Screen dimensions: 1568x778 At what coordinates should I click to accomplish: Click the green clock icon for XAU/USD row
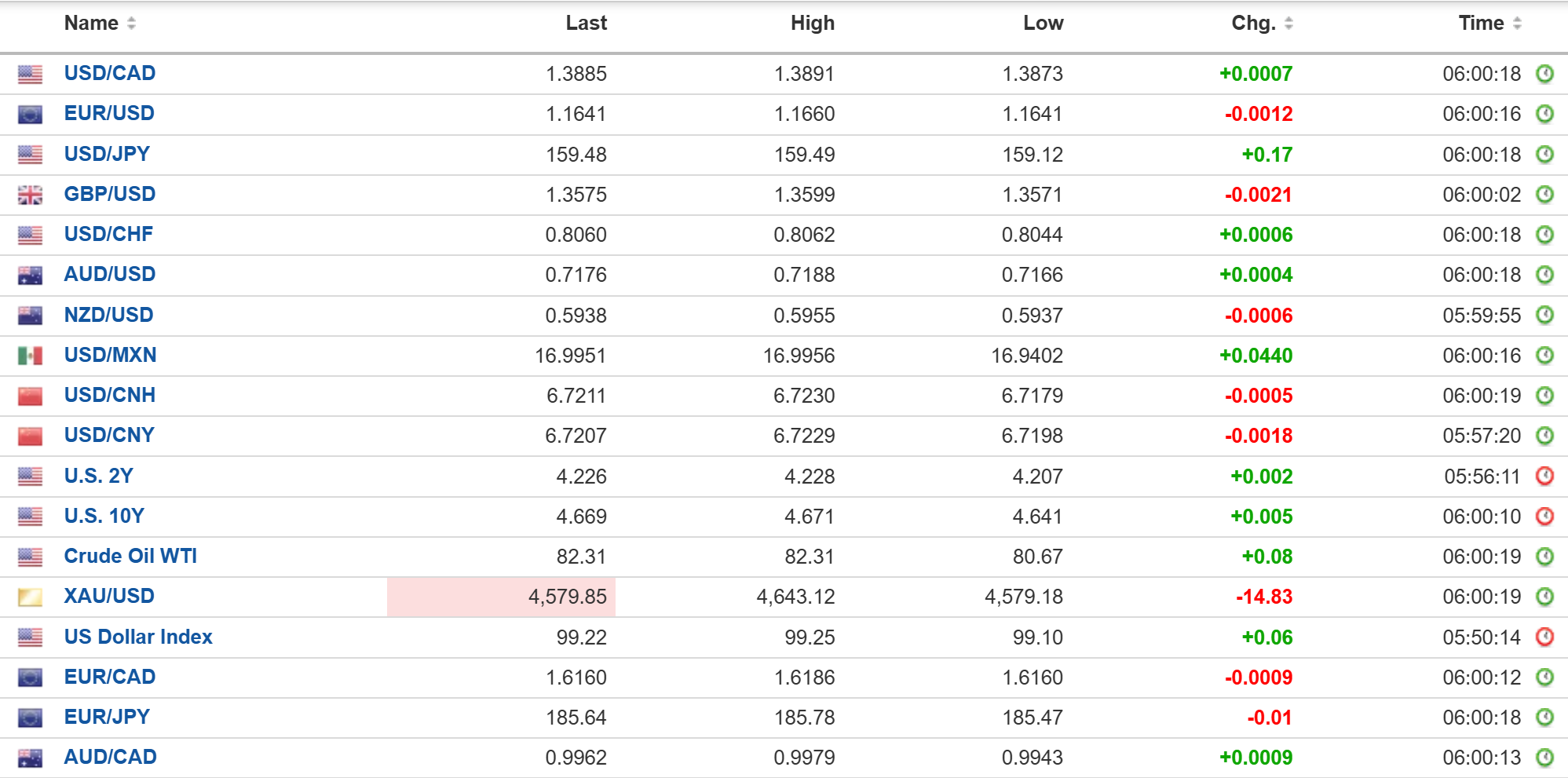pos(1544,597)
